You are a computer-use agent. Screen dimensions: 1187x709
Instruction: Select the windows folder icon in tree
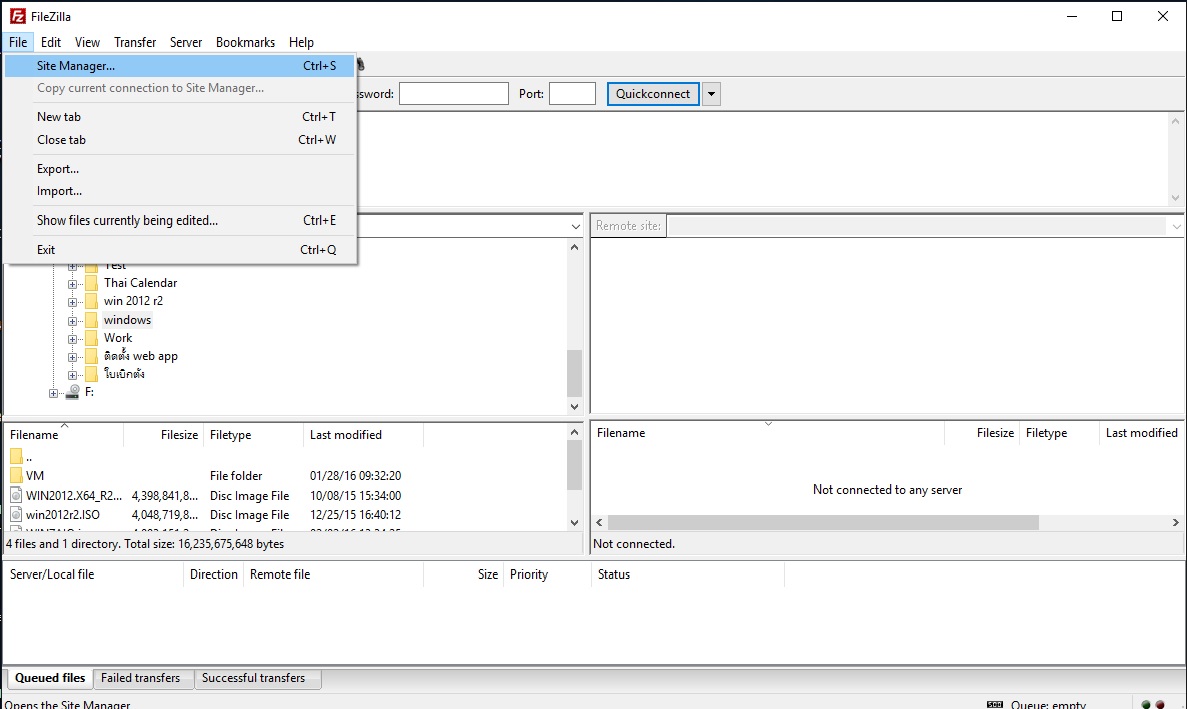click(x=92, y=320)
